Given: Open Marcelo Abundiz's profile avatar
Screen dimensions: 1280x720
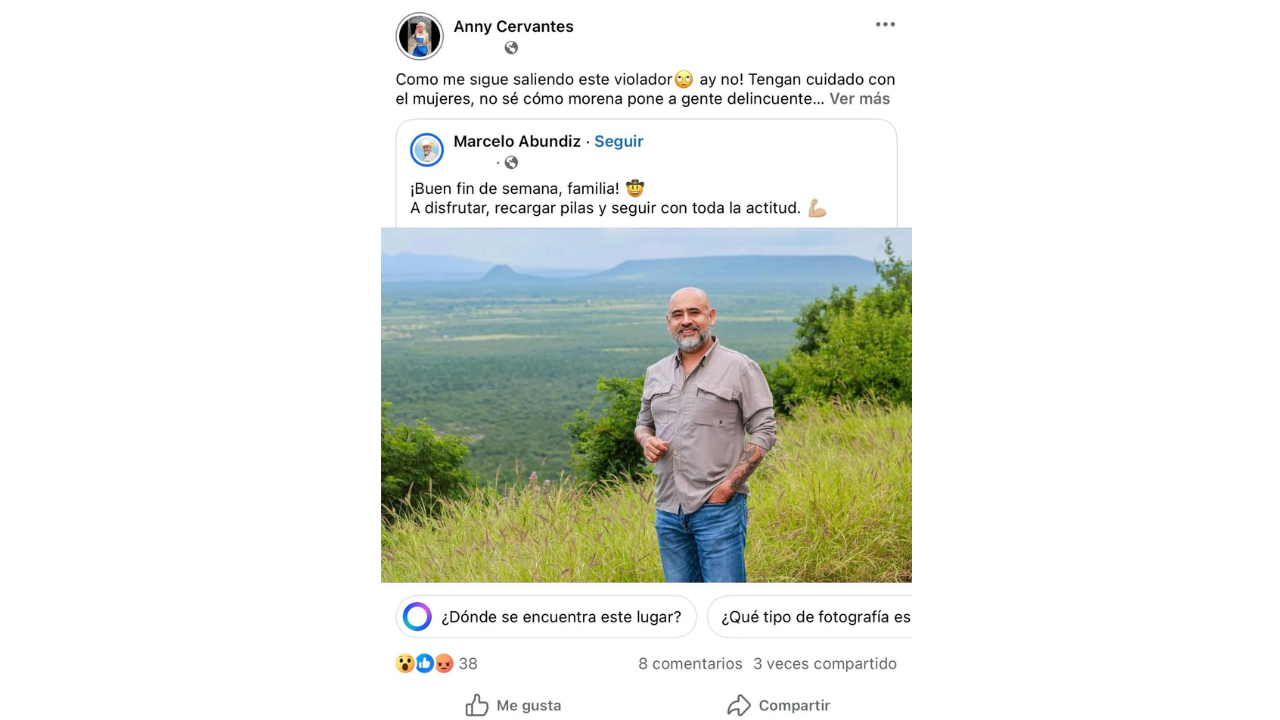Looking at the screenshot, I should click(427, 150).
